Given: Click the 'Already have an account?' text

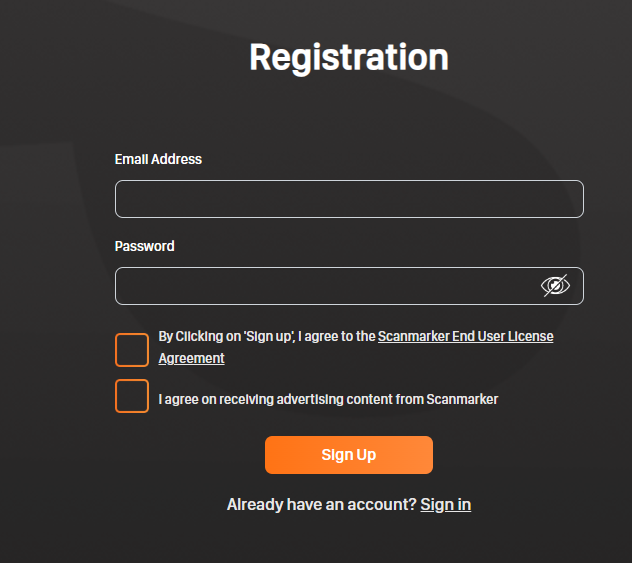Looking at the screenshot, I should [322, 505].
